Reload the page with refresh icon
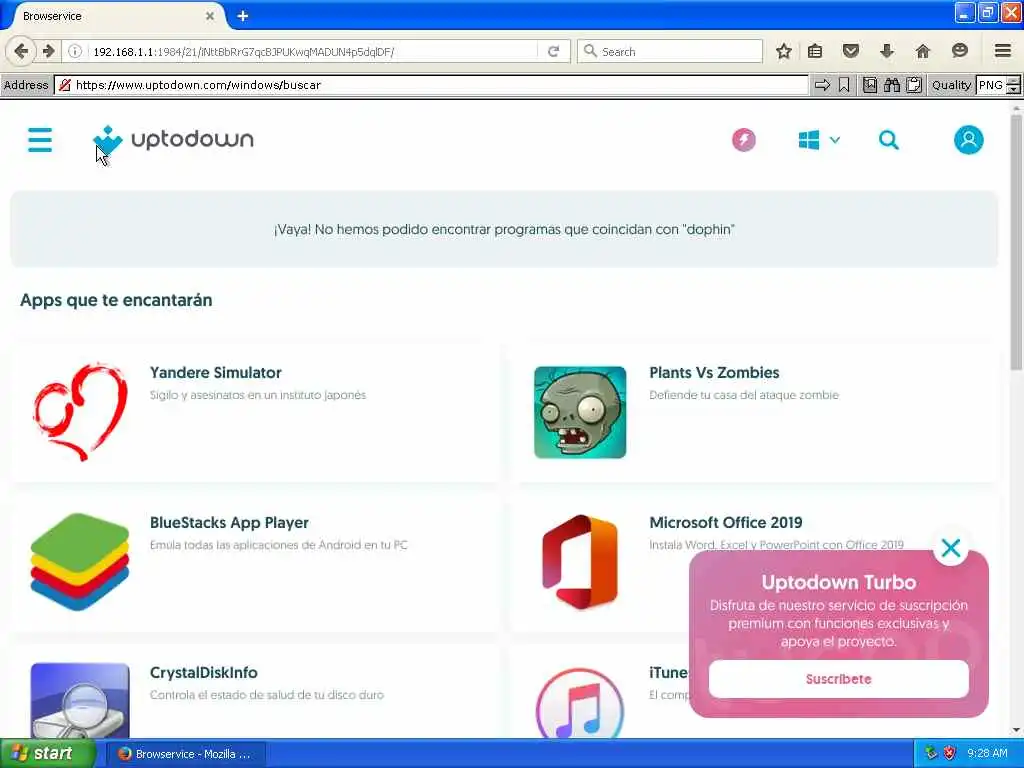The width and height of the screenshot is (1024, 768). click(554, 51)
